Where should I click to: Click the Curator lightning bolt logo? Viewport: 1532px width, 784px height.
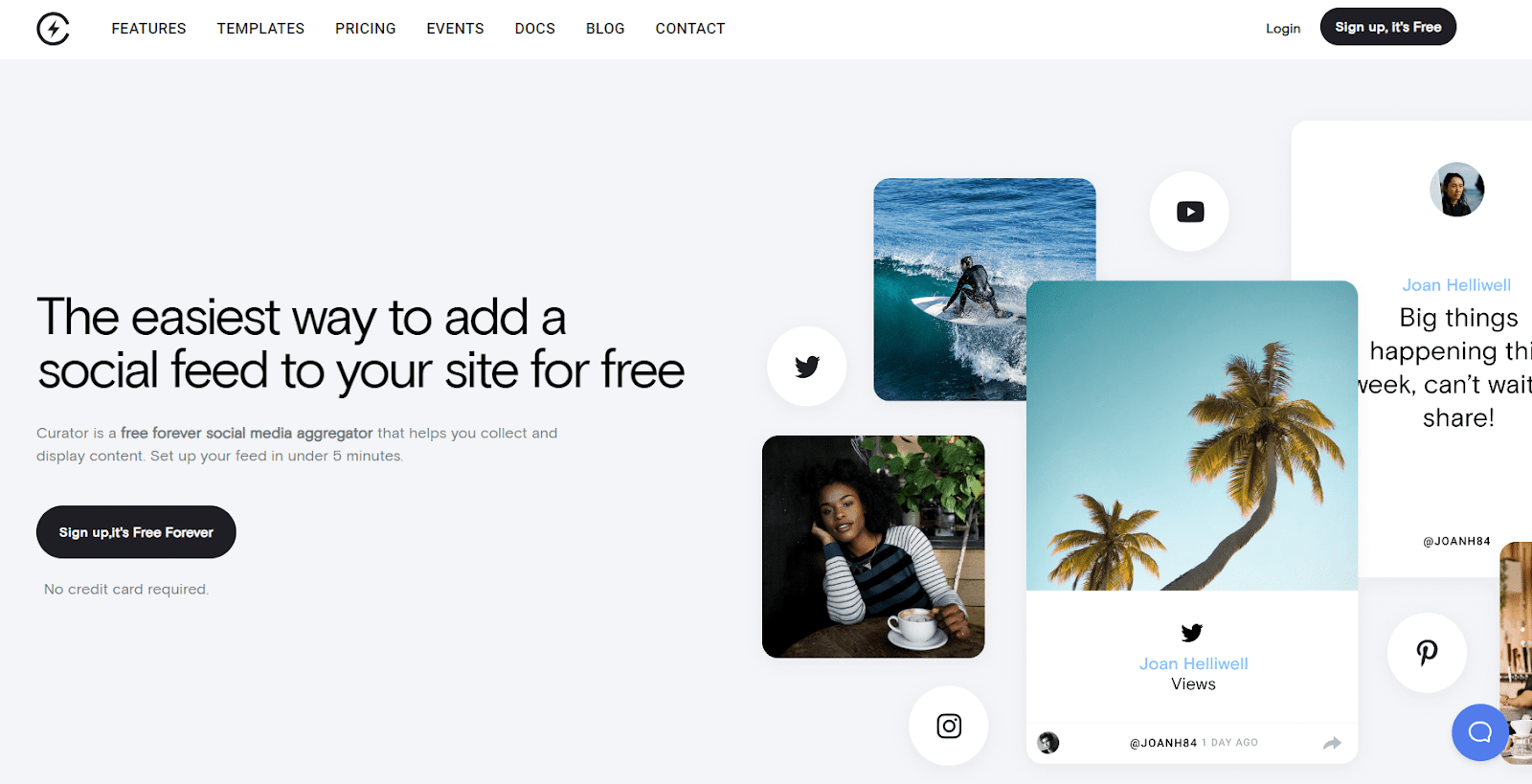54,29
